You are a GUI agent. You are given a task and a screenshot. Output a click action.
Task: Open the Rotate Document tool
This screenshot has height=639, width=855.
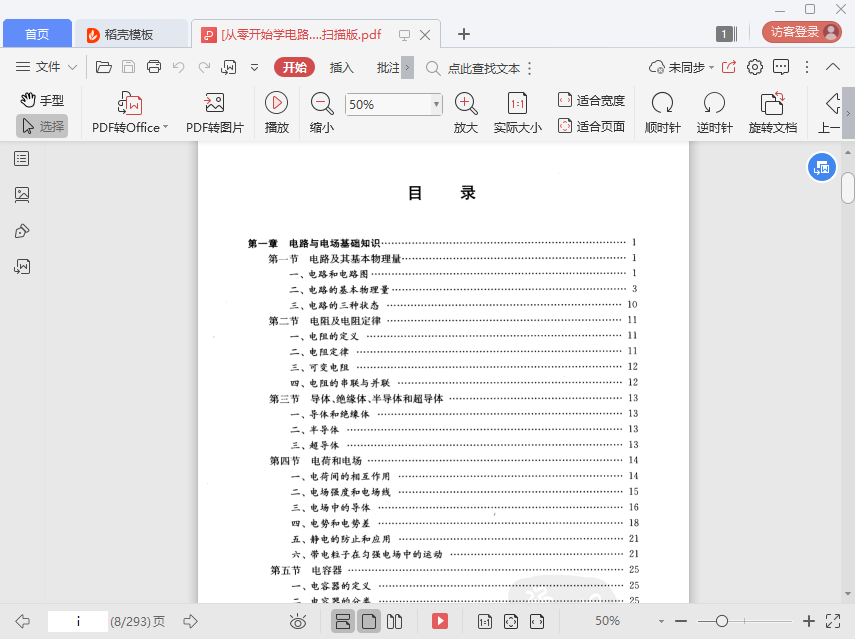(773, 113)
